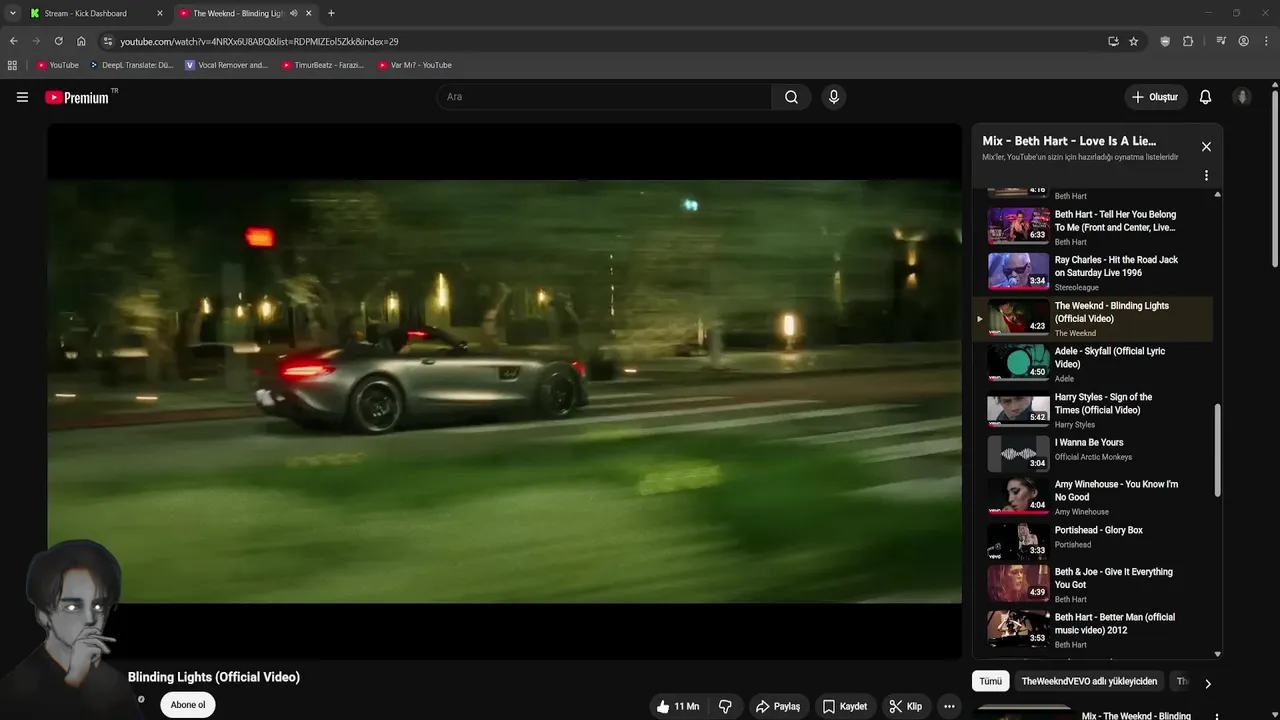Screen dimensions: 1280x720
Task: Open Vocal Remover bookmark
Action: [227, 65]
